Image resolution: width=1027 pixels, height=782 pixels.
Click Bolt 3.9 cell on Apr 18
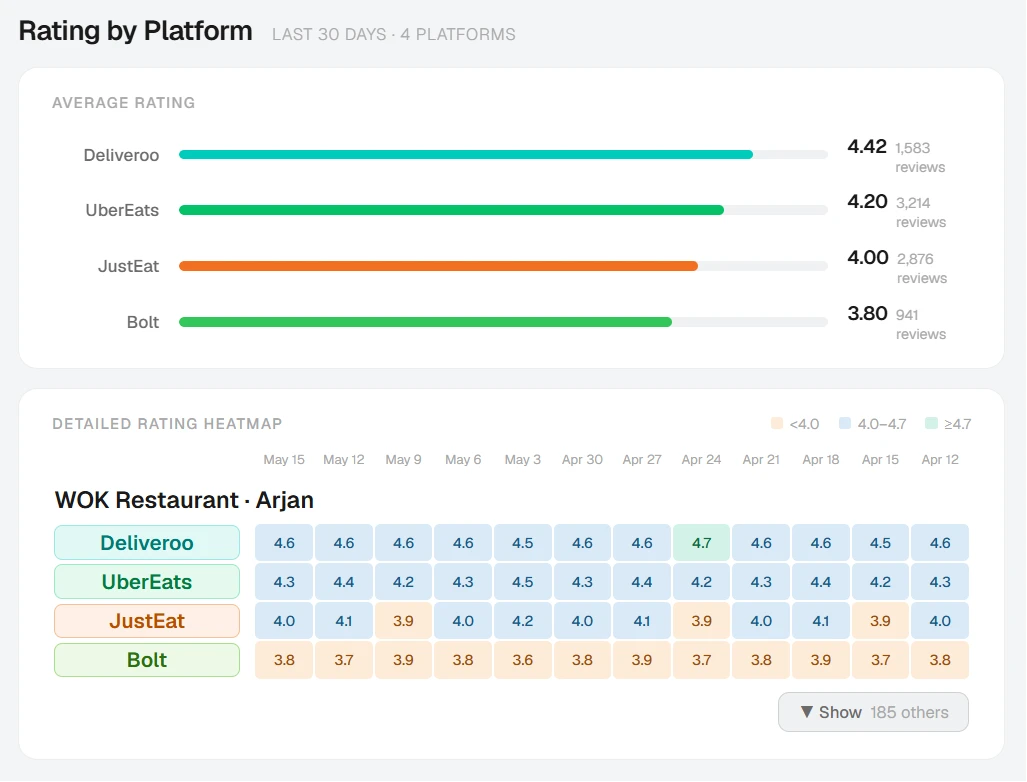[820, 660]
